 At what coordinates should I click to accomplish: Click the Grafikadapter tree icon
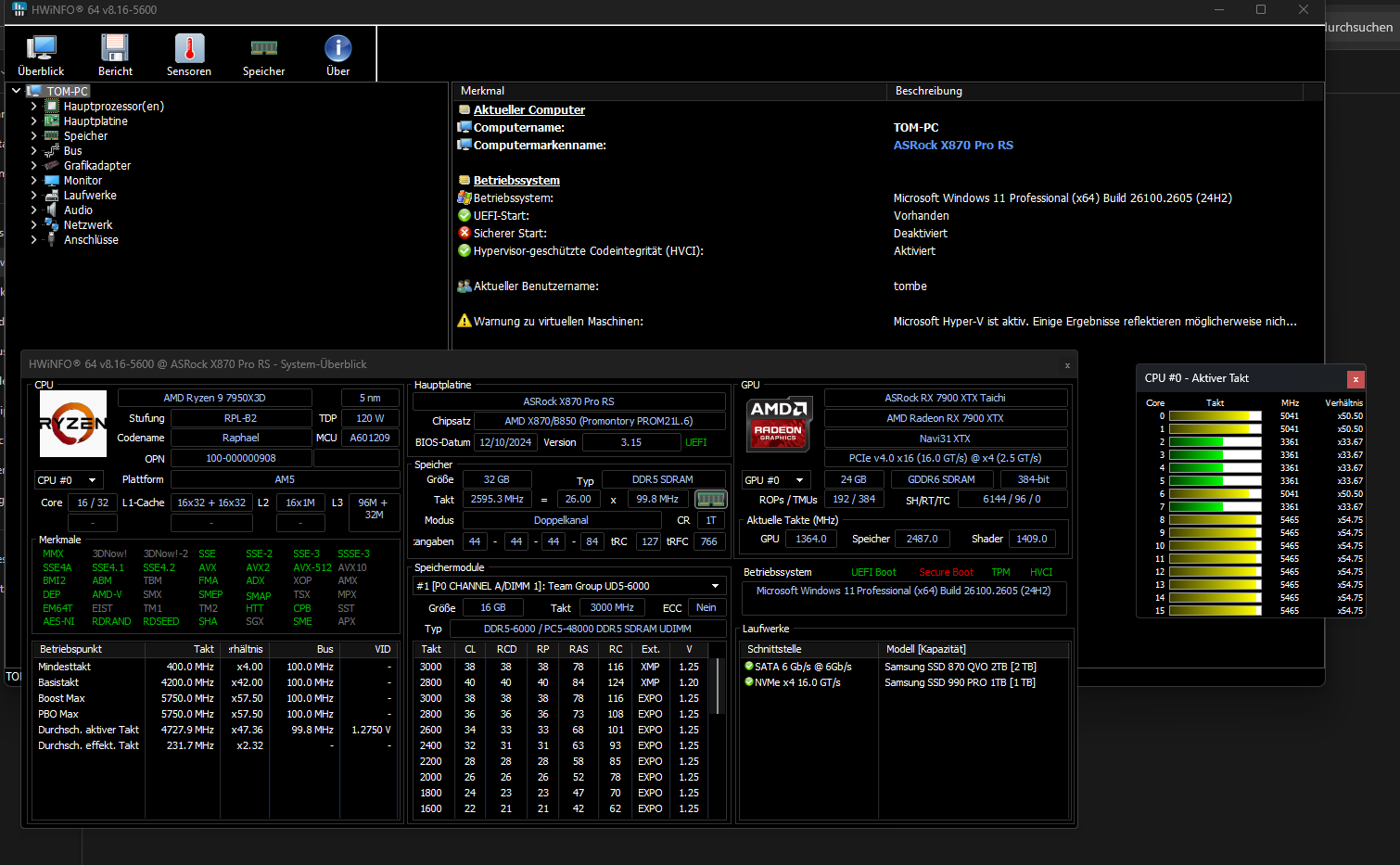(x=52, y=165)
